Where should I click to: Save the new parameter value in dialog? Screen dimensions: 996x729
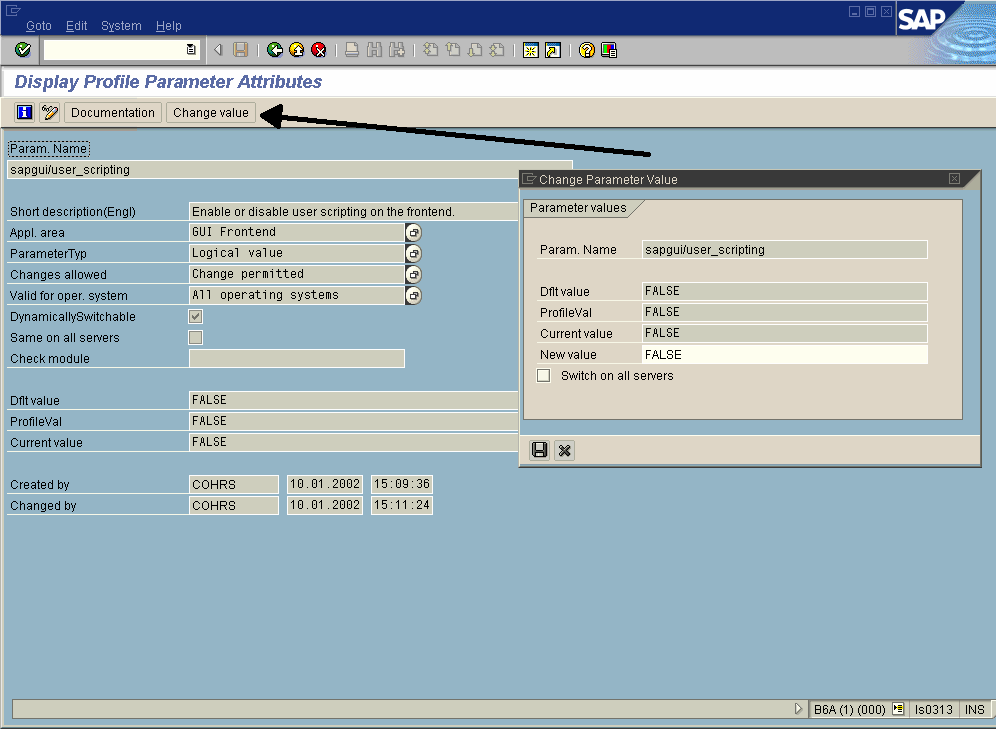pos(540,451)
